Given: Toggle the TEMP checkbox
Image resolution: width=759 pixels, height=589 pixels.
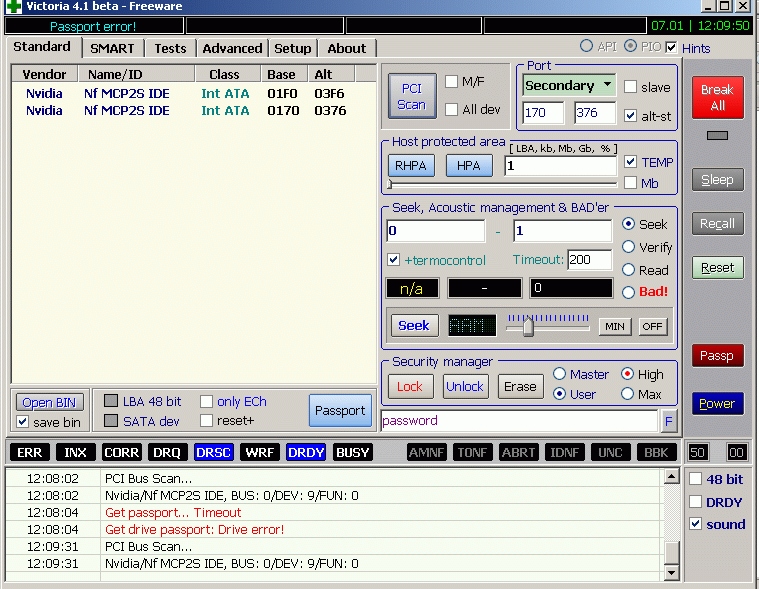Looking at the screenshot, I should [630, 162].
